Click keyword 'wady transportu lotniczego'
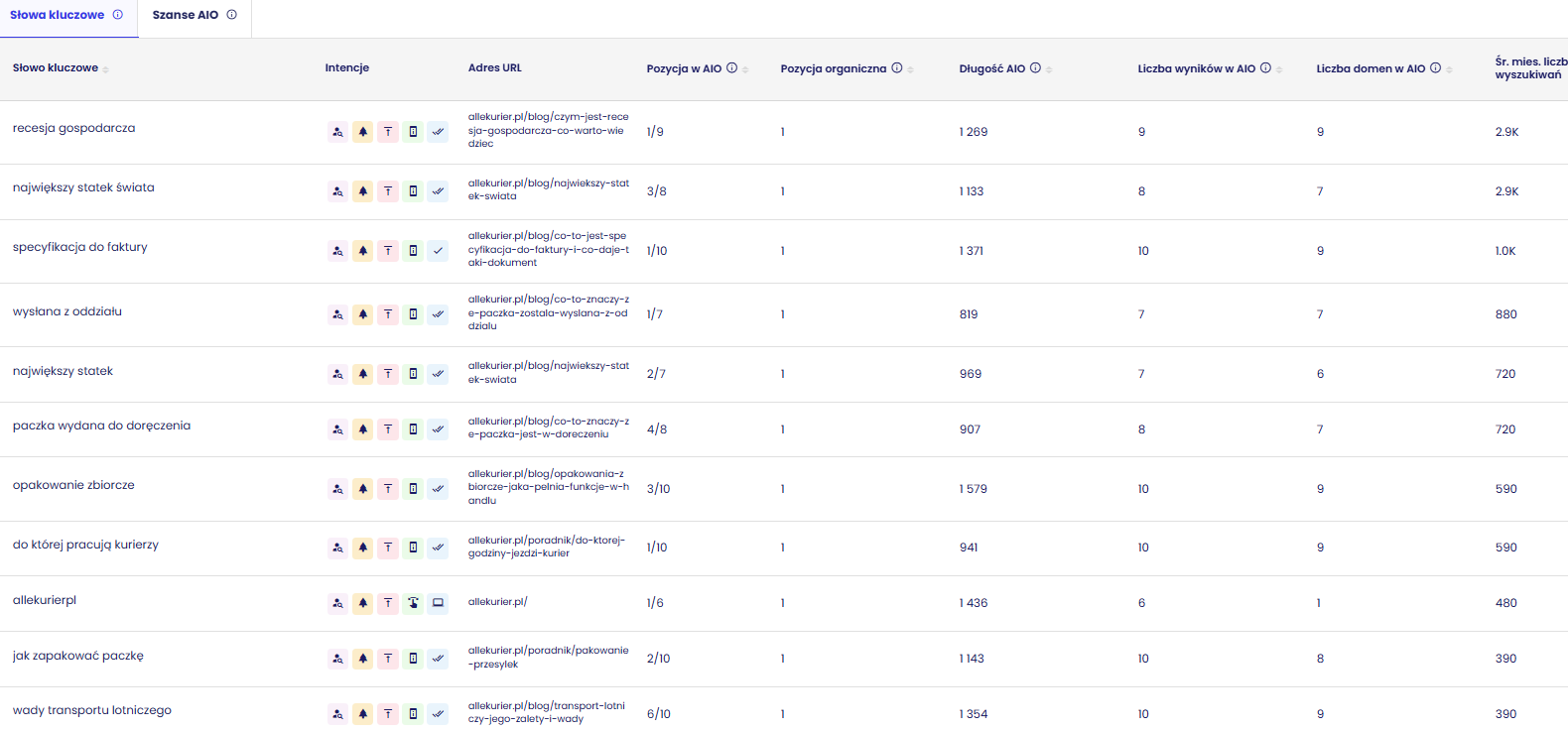The image size is (1568, 731). [92, 710]
